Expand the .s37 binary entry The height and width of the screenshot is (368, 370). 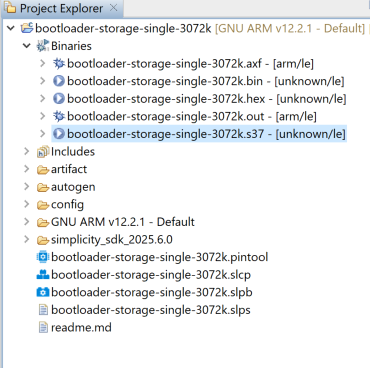[43, 134]
